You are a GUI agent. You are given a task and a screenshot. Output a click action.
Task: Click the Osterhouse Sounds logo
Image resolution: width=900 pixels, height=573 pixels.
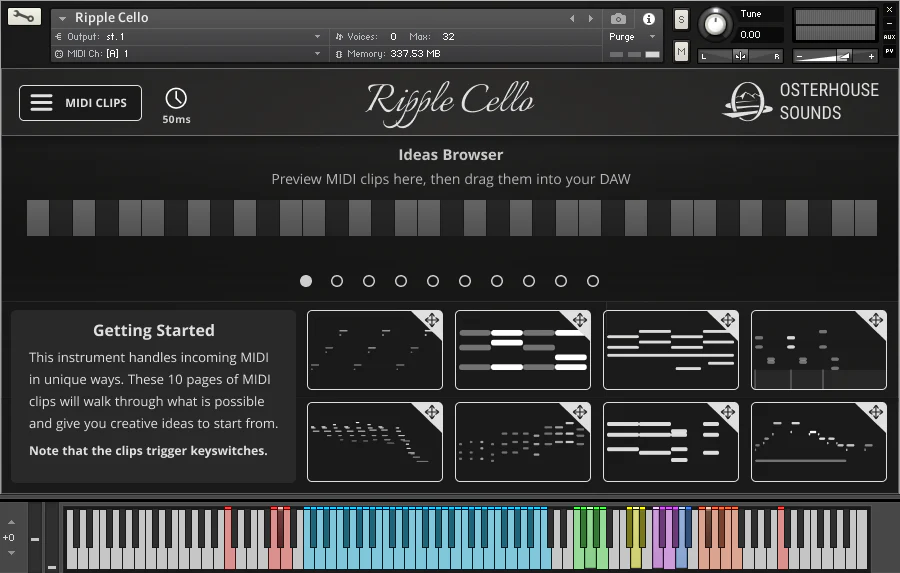[800, 101]
